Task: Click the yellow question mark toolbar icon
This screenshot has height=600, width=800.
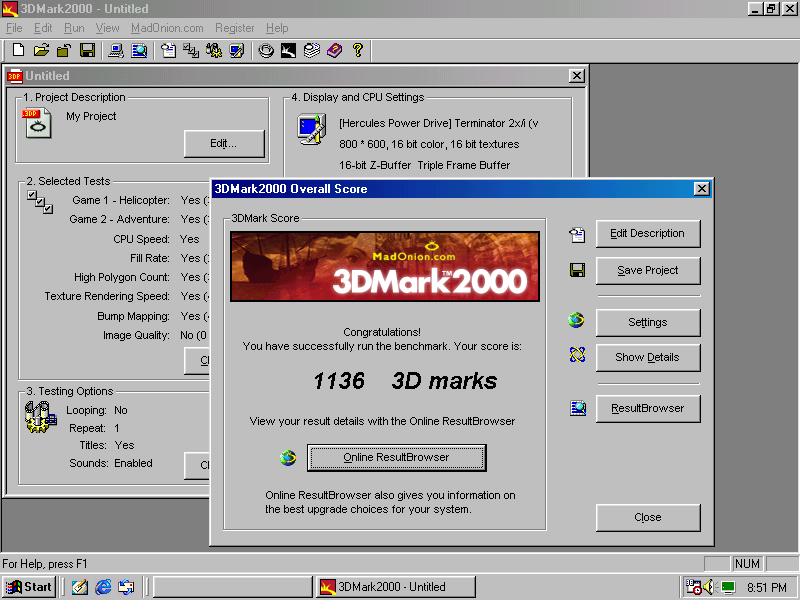Action: (358, 50)
